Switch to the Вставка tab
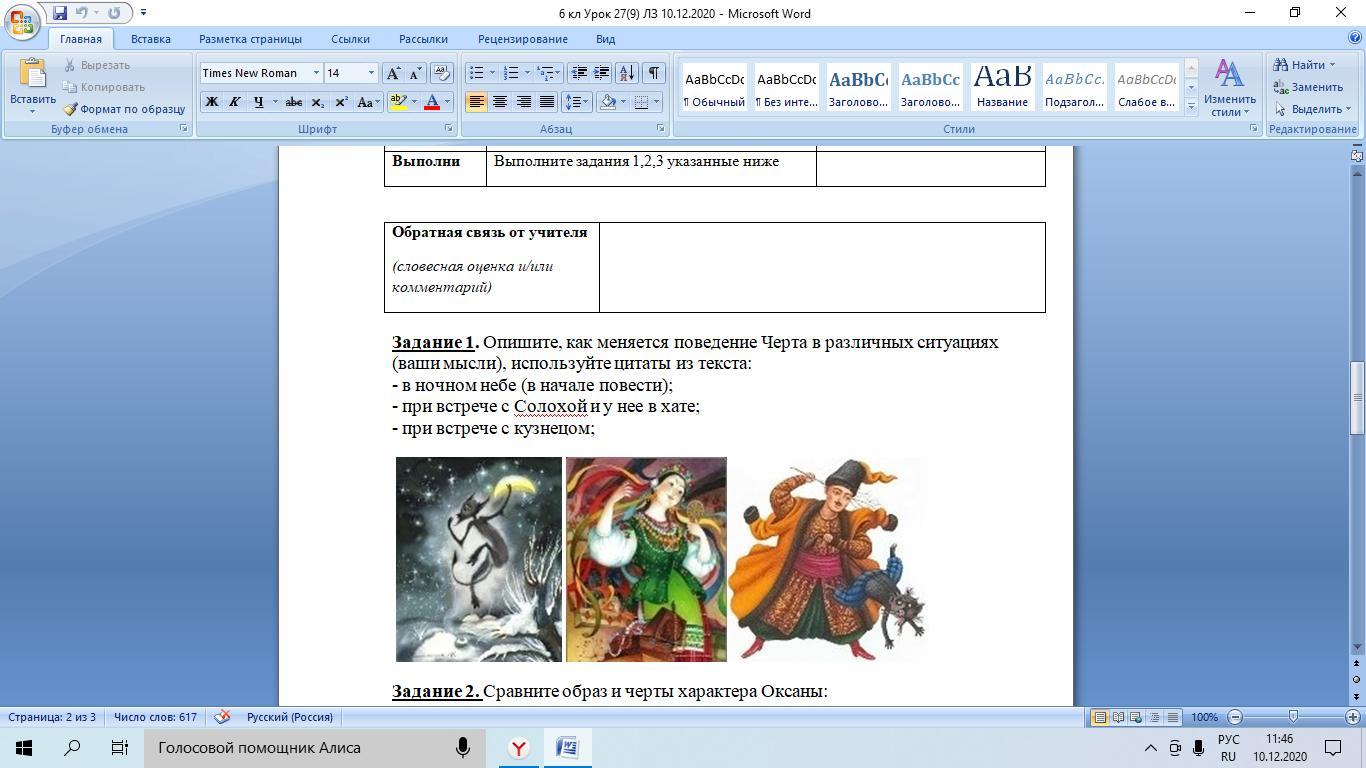This screenshot has height=768, width=1366. (x=150, y=39)
